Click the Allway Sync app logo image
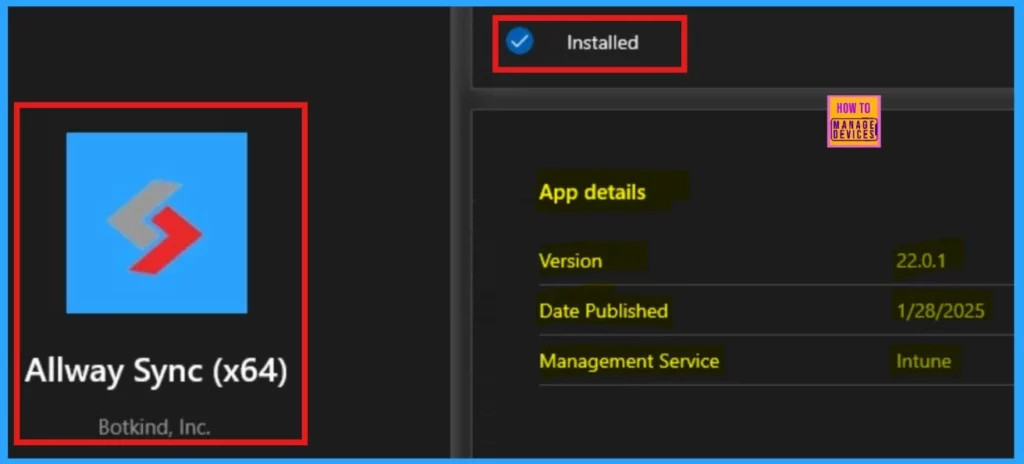Image resolution: width=1024 pixels, height=464 pixels. [x=157, y=223]
